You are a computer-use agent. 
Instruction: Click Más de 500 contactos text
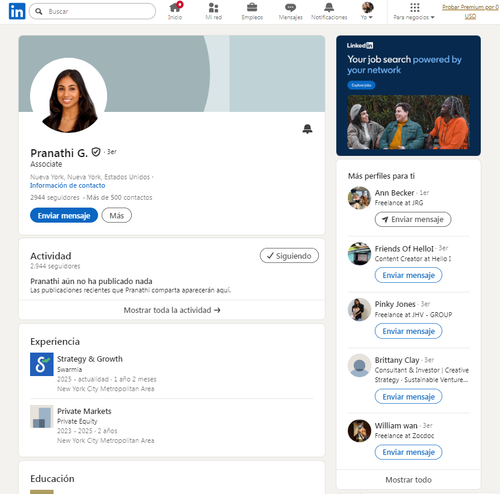(119, 197)
